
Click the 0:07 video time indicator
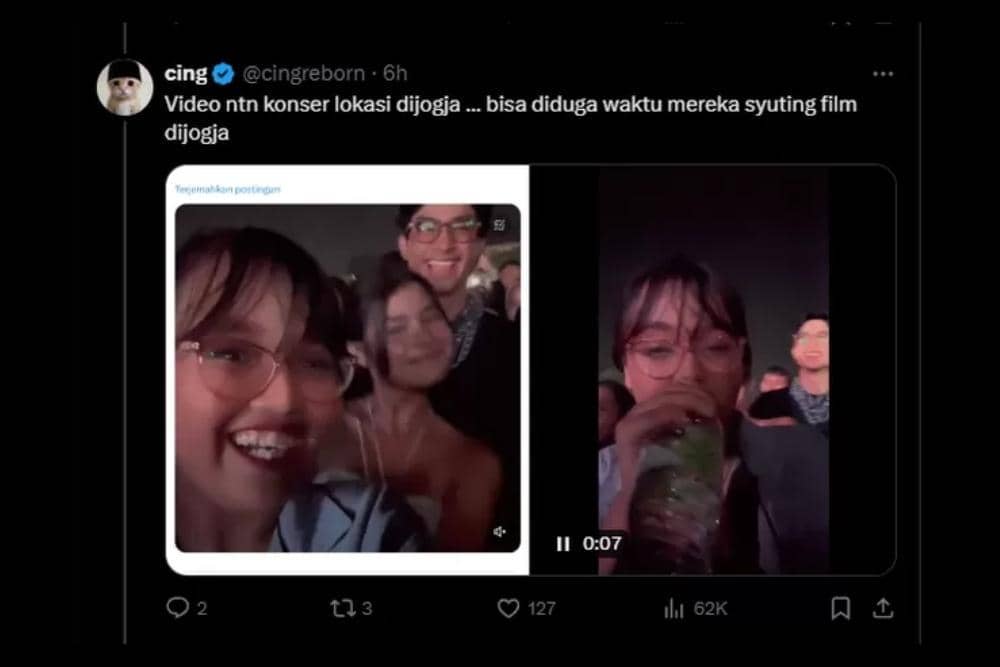(x=602, y=544)
